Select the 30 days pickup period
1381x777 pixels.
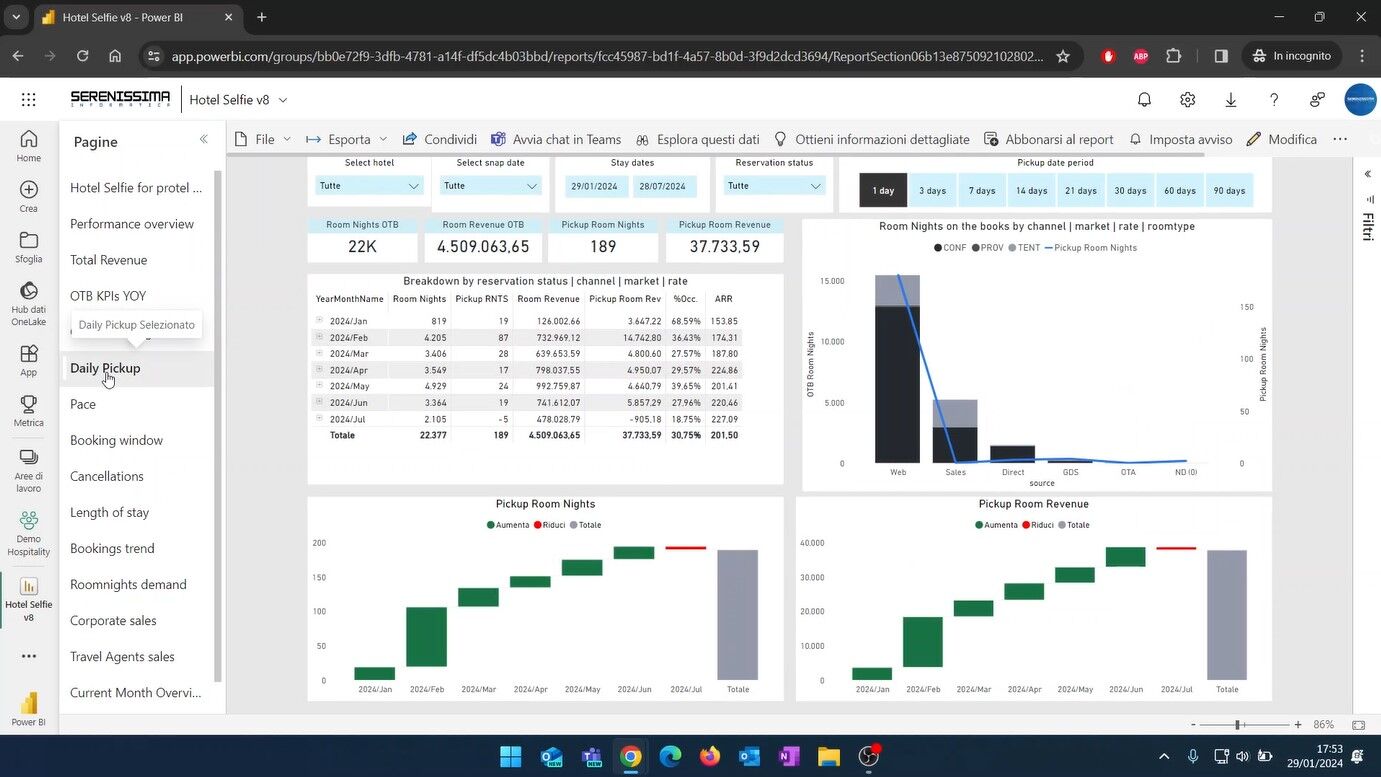(1130, 190)
